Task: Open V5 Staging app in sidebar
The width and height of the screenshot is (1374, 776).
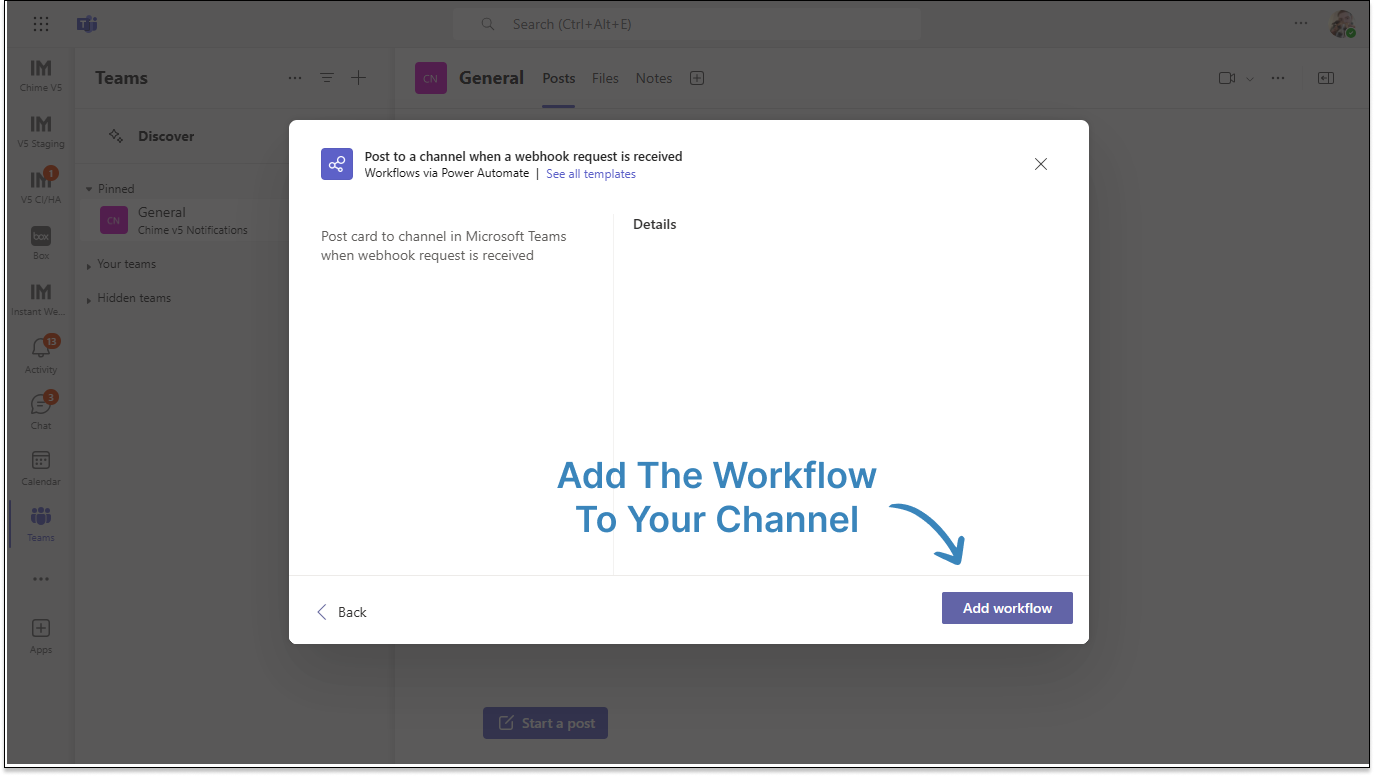Action: pos(41,132)
